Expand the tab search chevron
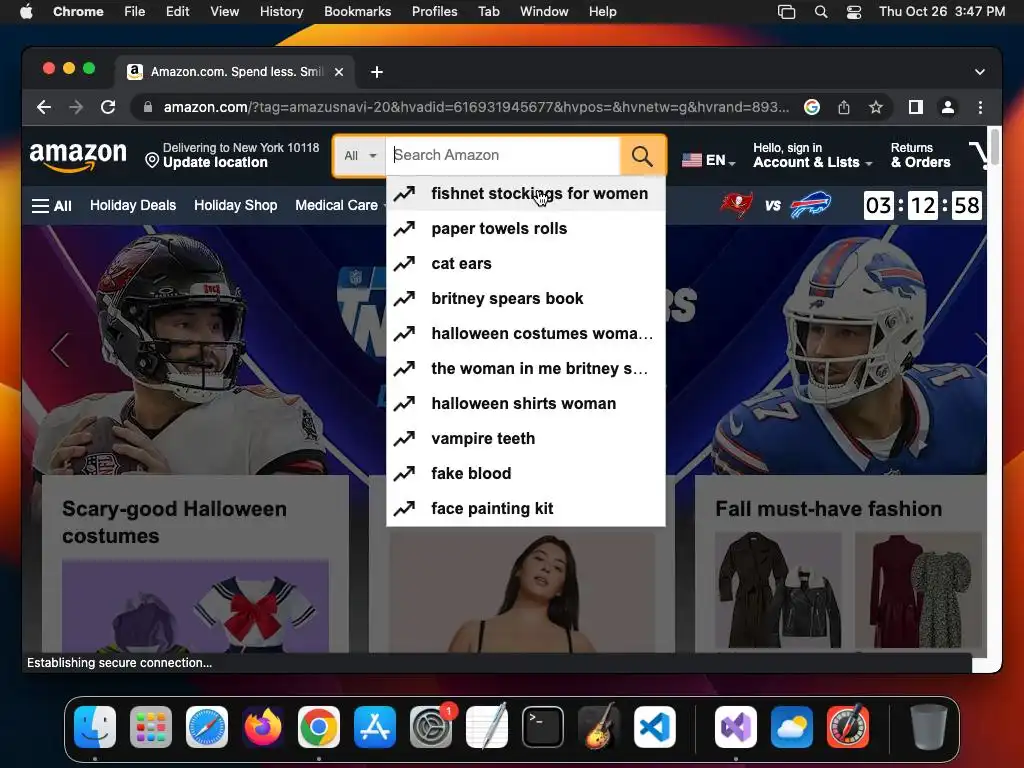 click(980, 72)
